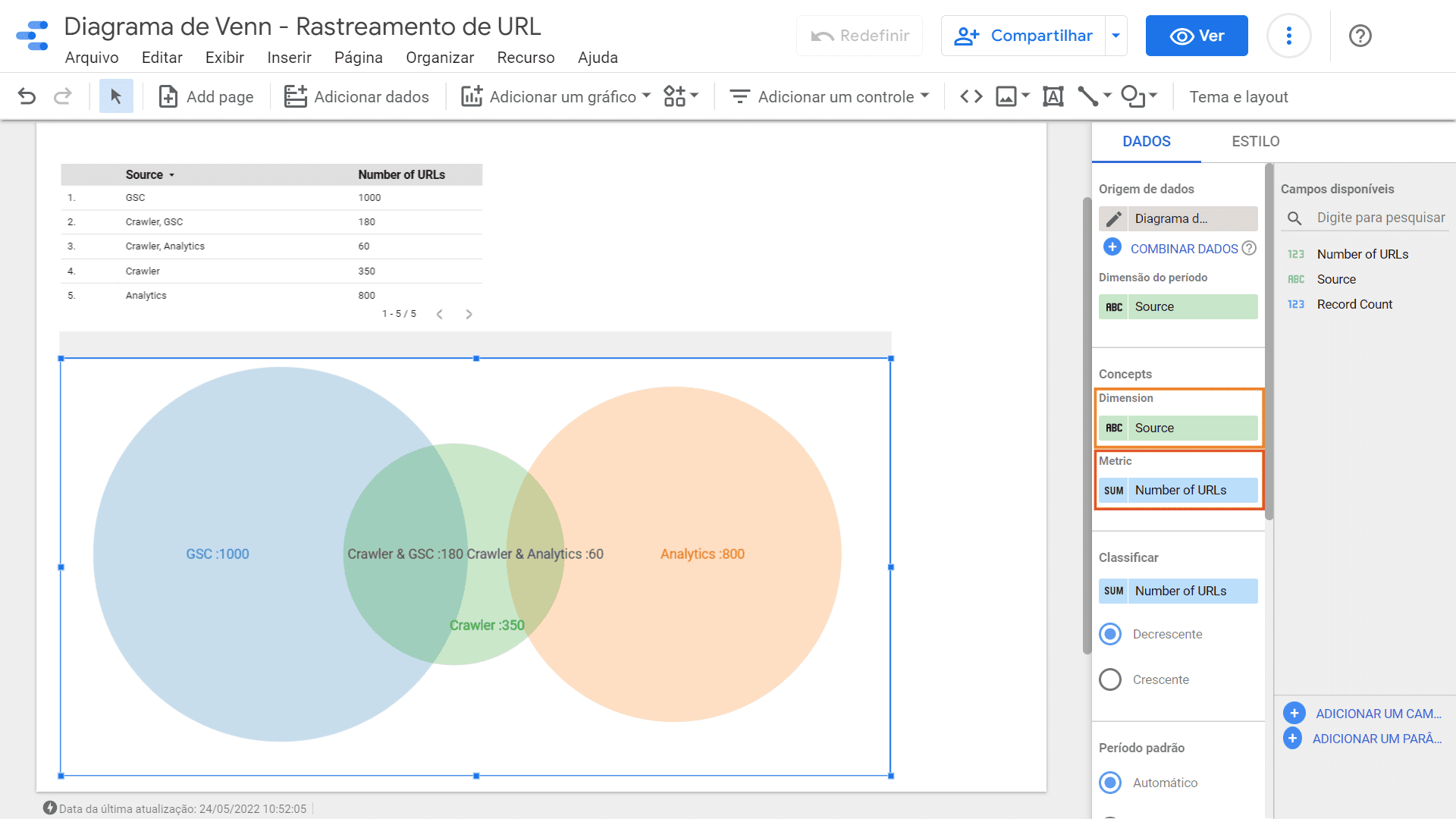The width and height of the screenshot is (1456, 819).
Task: Open the Inserir menu
Action: point(289,58)
